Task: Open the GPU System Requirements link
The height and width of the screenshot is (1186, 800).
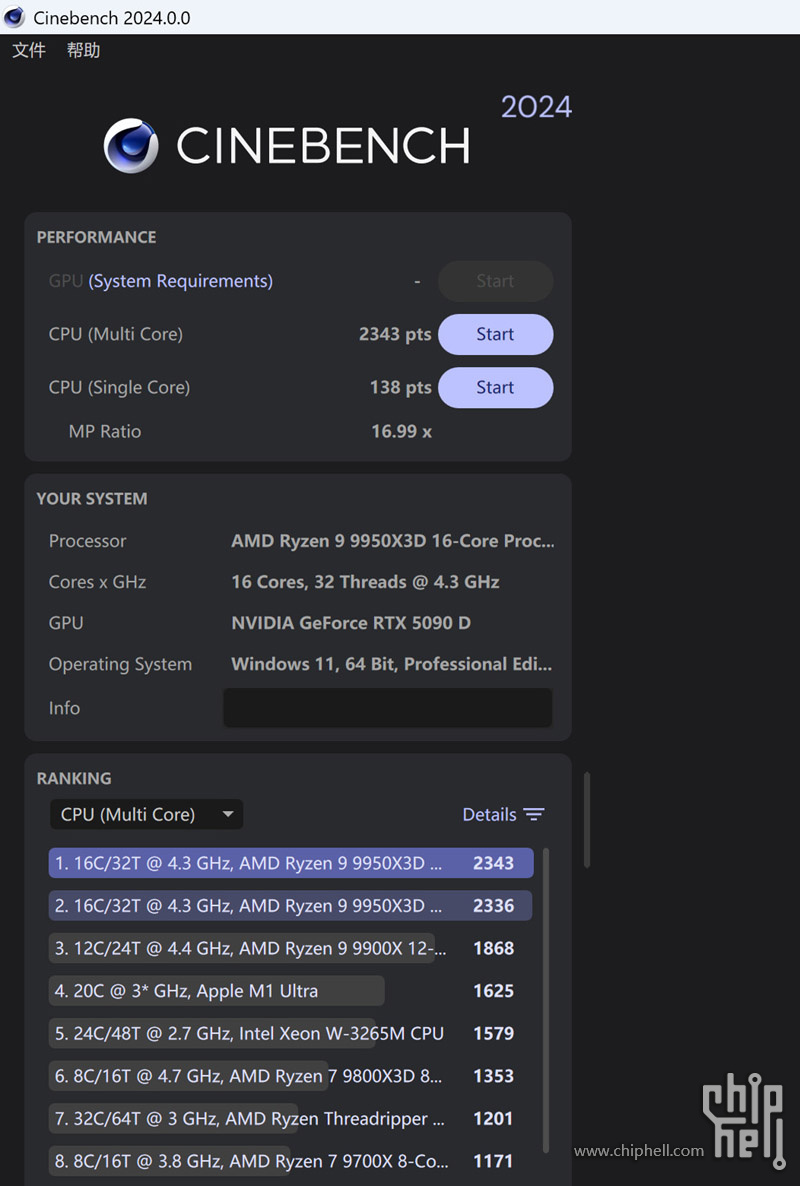Action: click(180, 281)
